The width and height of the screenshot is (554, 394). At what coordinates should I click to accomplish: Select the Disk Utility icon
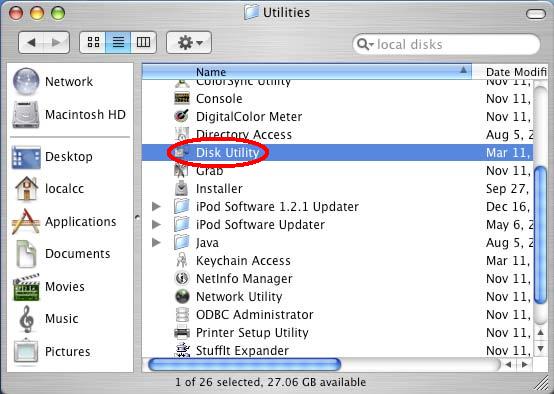[x=182, y=152]
